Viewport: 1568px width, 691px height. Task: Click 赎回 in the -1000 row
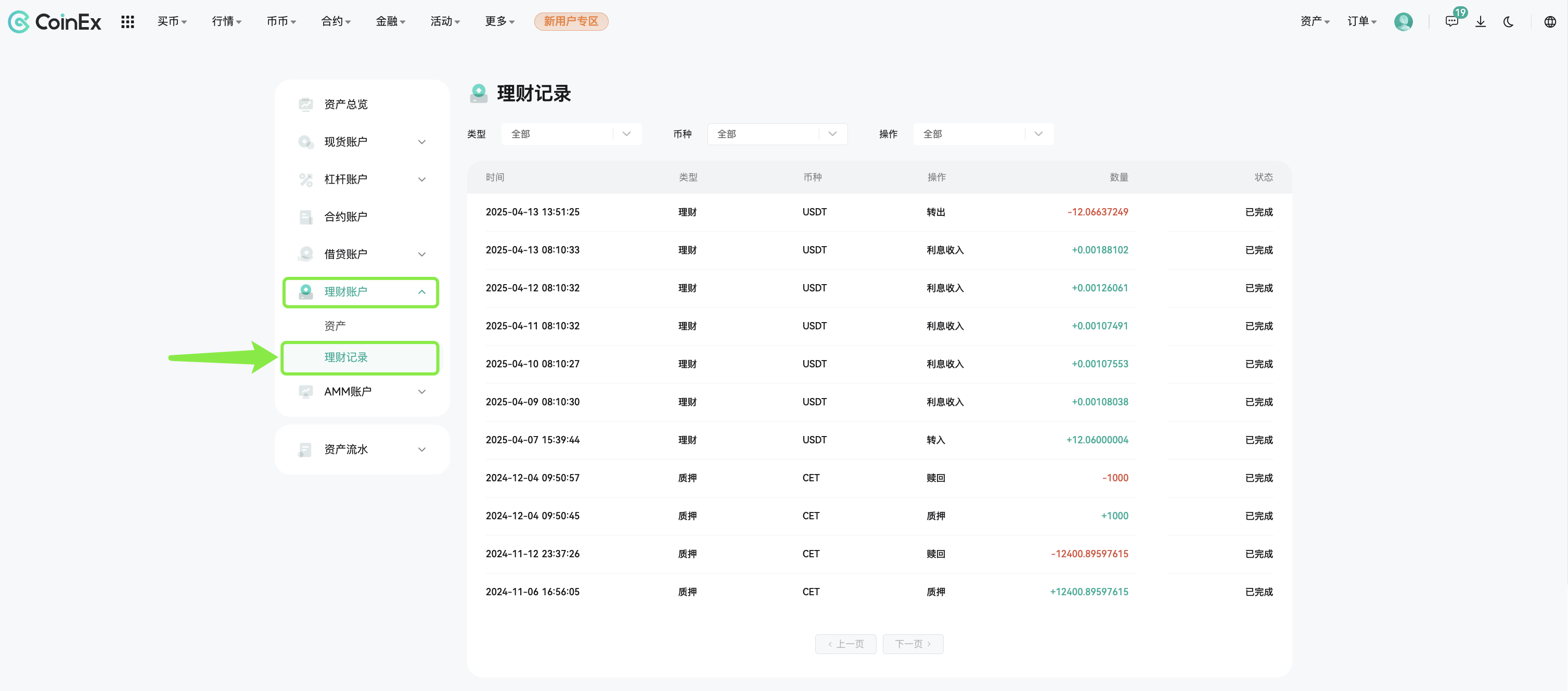pyautogui.click(x=935, y=478)
